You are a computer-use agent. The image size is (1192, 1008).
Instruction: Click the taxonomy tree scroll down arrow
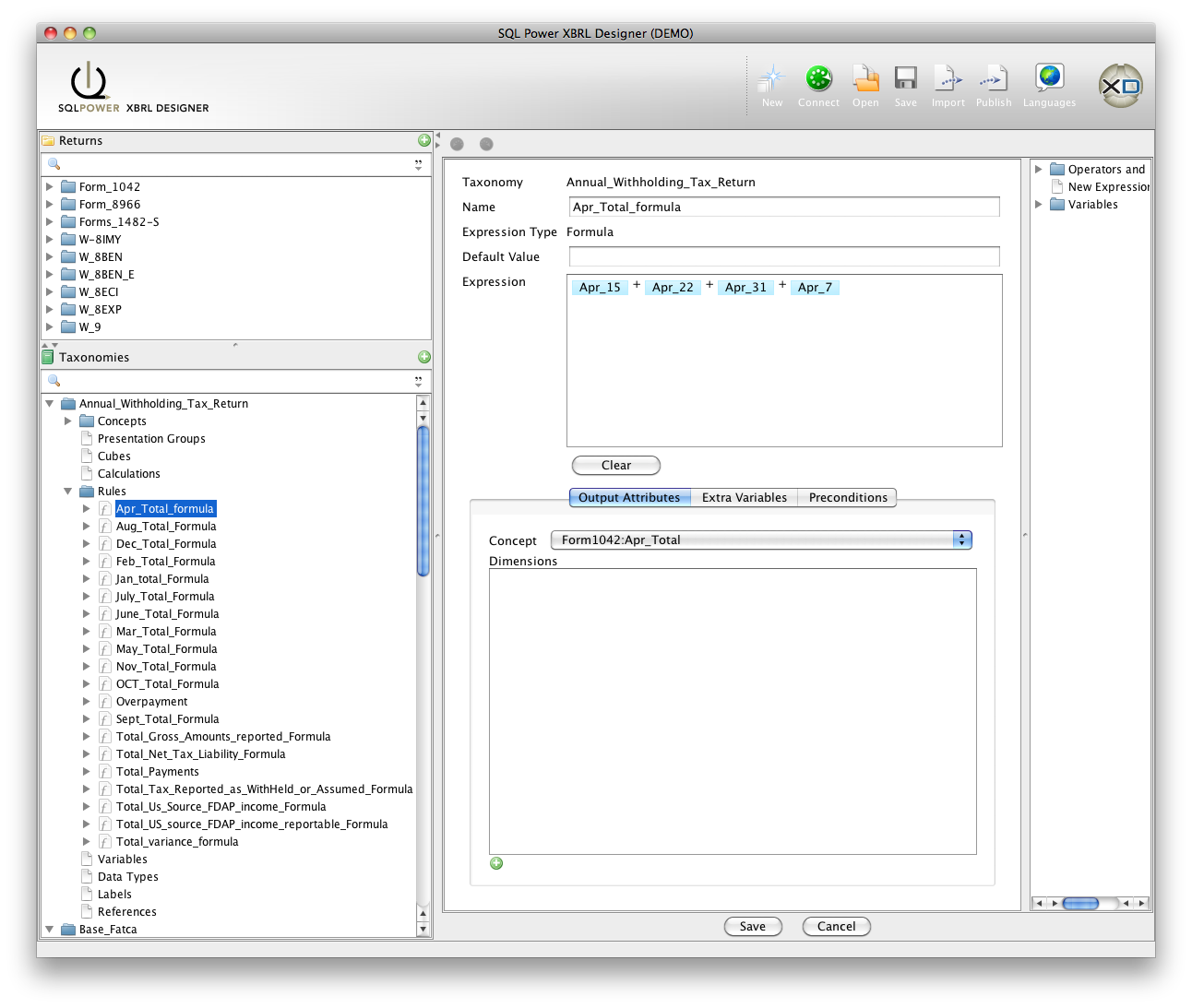423,930
